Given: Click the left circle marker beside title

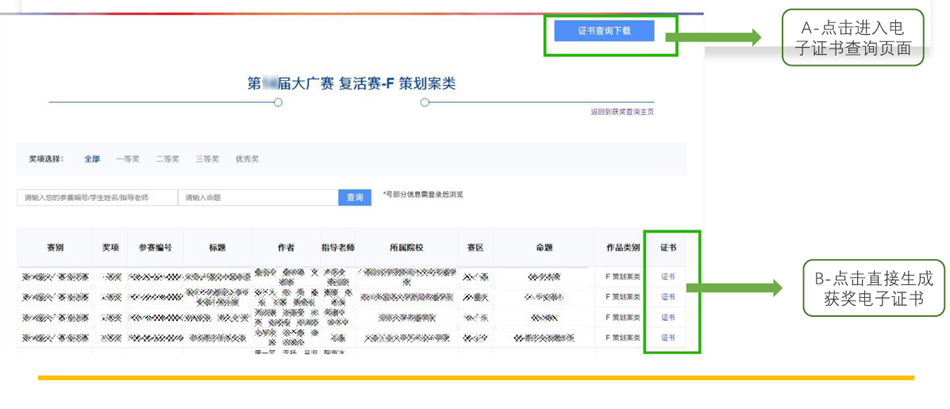Looking at the screenshot, I should tap(278, 102).
